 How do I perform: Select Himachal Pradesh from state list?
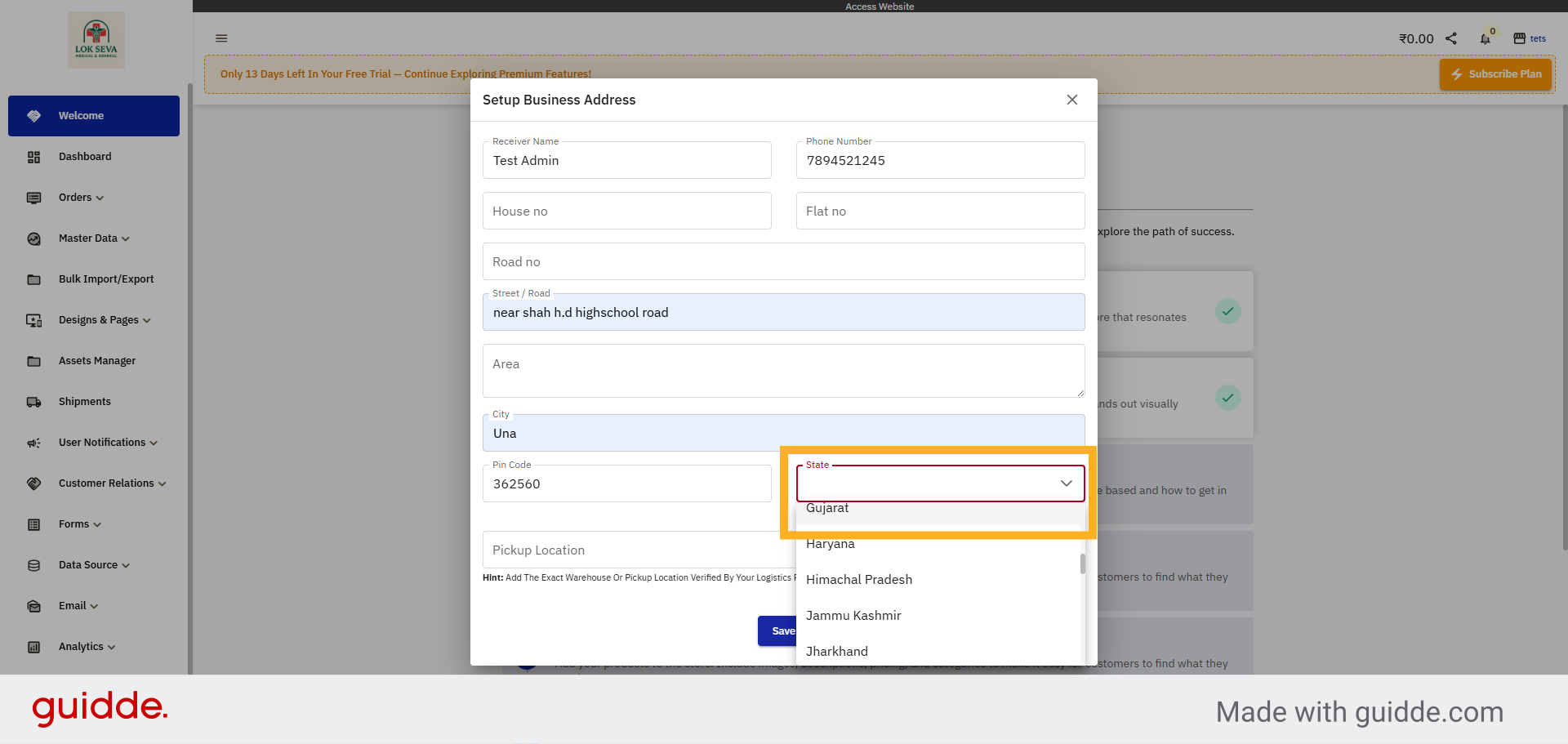[859, 580]
